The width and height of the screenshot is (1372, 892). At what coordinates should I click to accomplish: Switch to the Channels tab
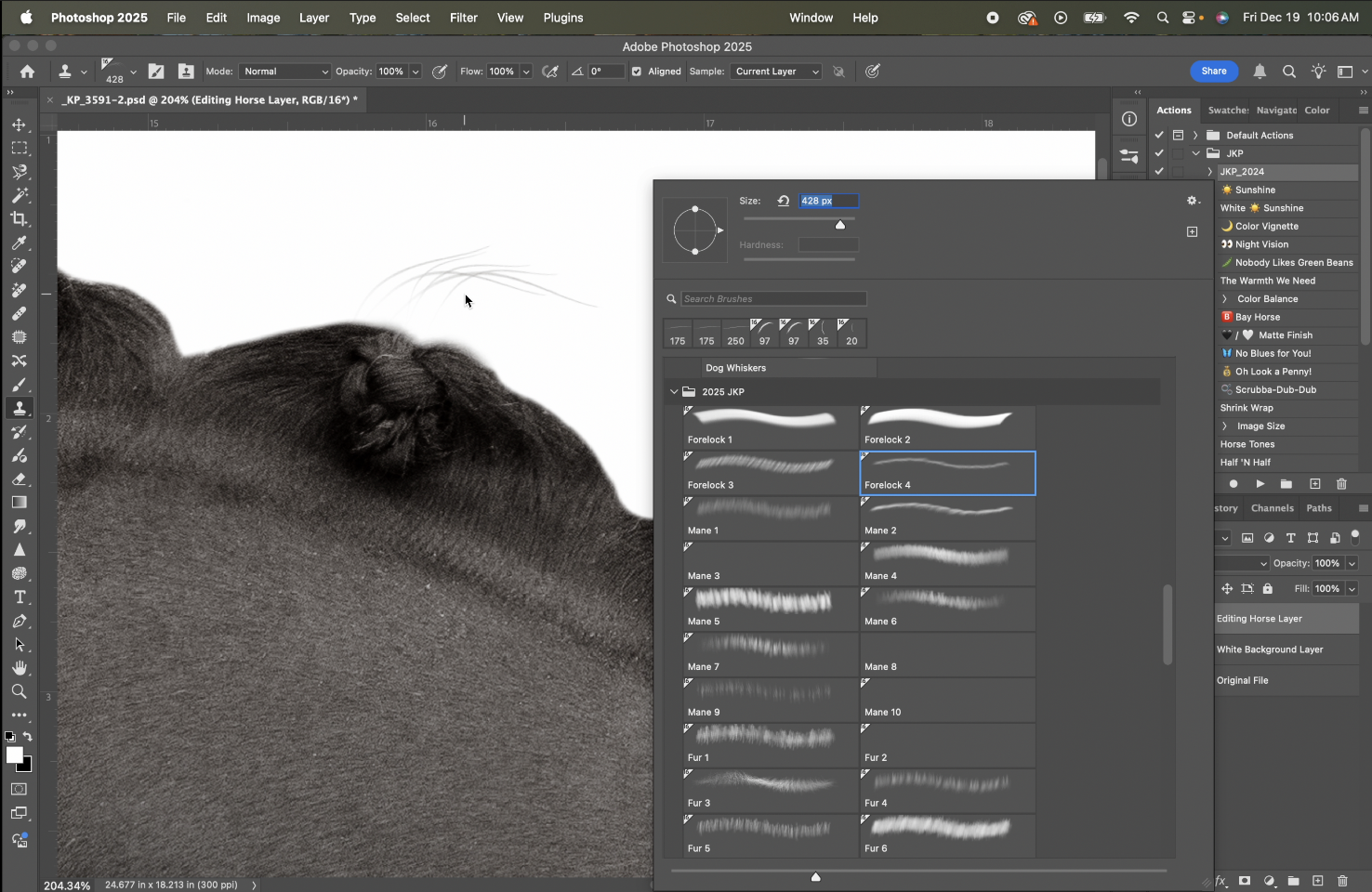[1272, 508]
